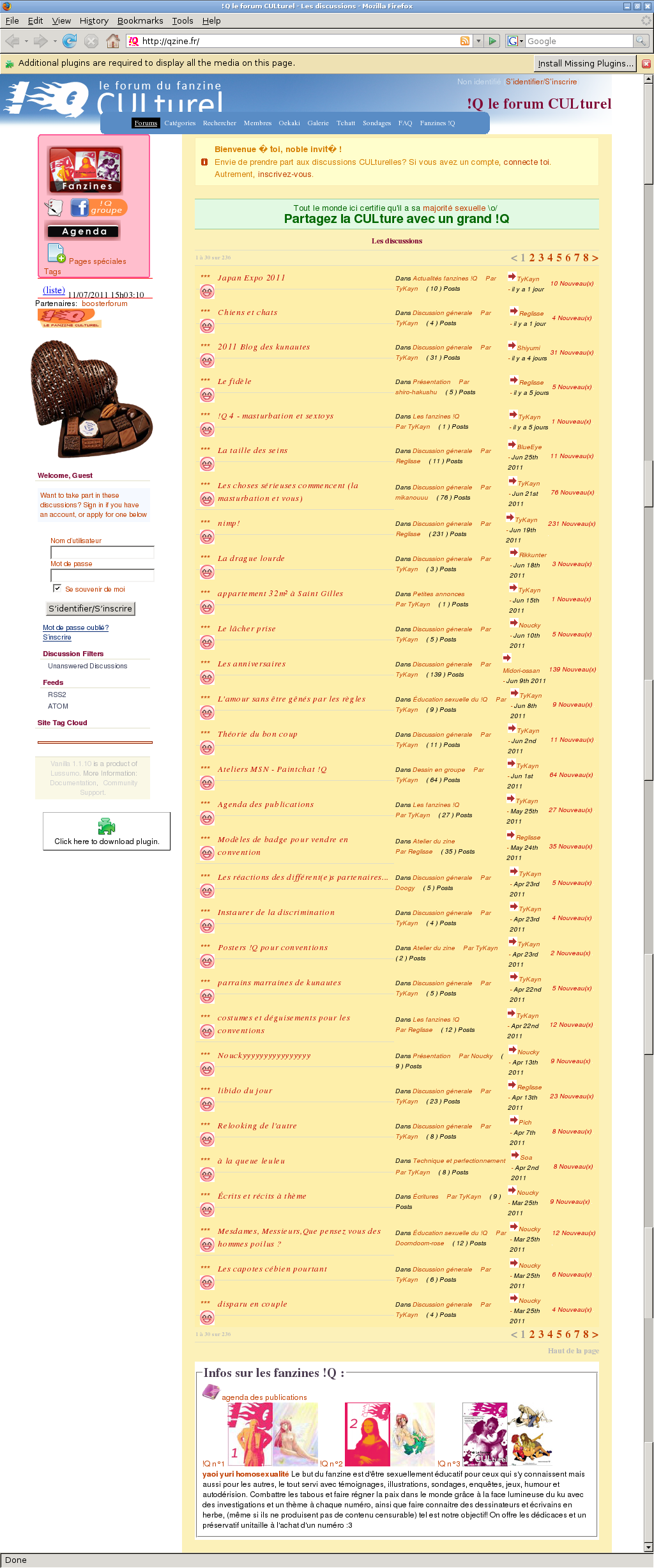Open the RSS2 feed link
654x1568 pixels.
pyautogui.click(x=57, y=695)
